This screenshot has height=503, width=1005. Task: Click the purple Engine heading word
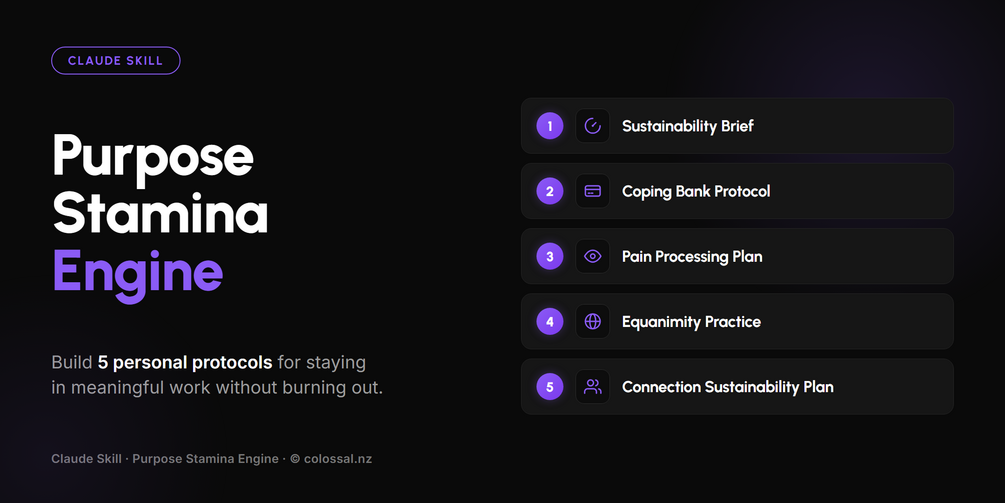click(138, 274)
